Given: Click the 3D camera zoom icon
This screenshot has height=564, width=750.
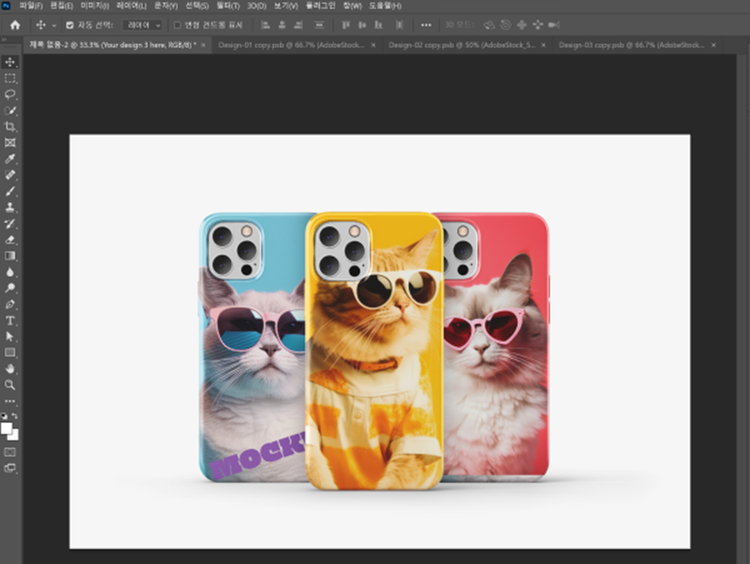Looking at the screenshot, I should [x=554, y=25].
